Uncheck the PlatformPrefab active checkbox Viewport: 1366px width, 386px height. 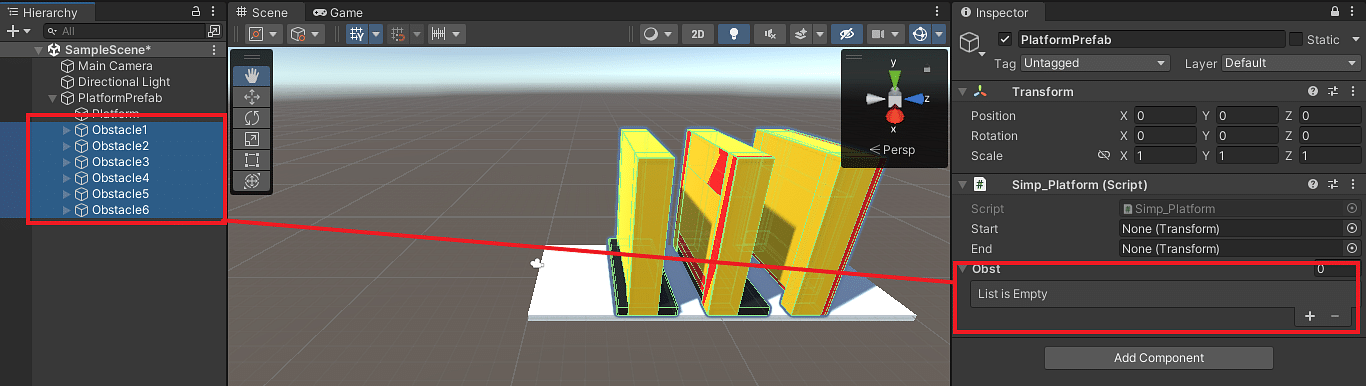point(1005,40)
